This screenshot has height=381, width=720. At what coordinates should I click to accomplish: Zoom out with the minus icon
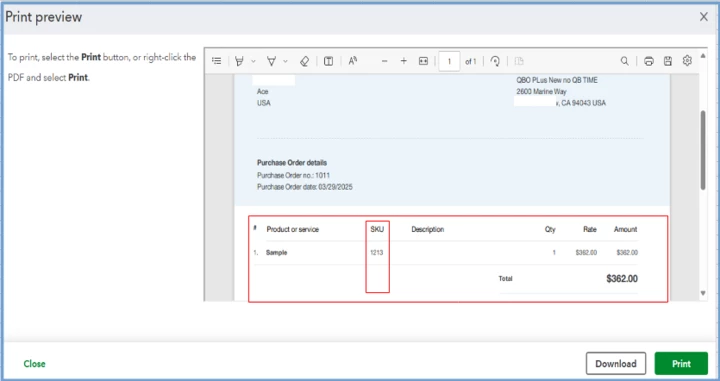point(385,61)
